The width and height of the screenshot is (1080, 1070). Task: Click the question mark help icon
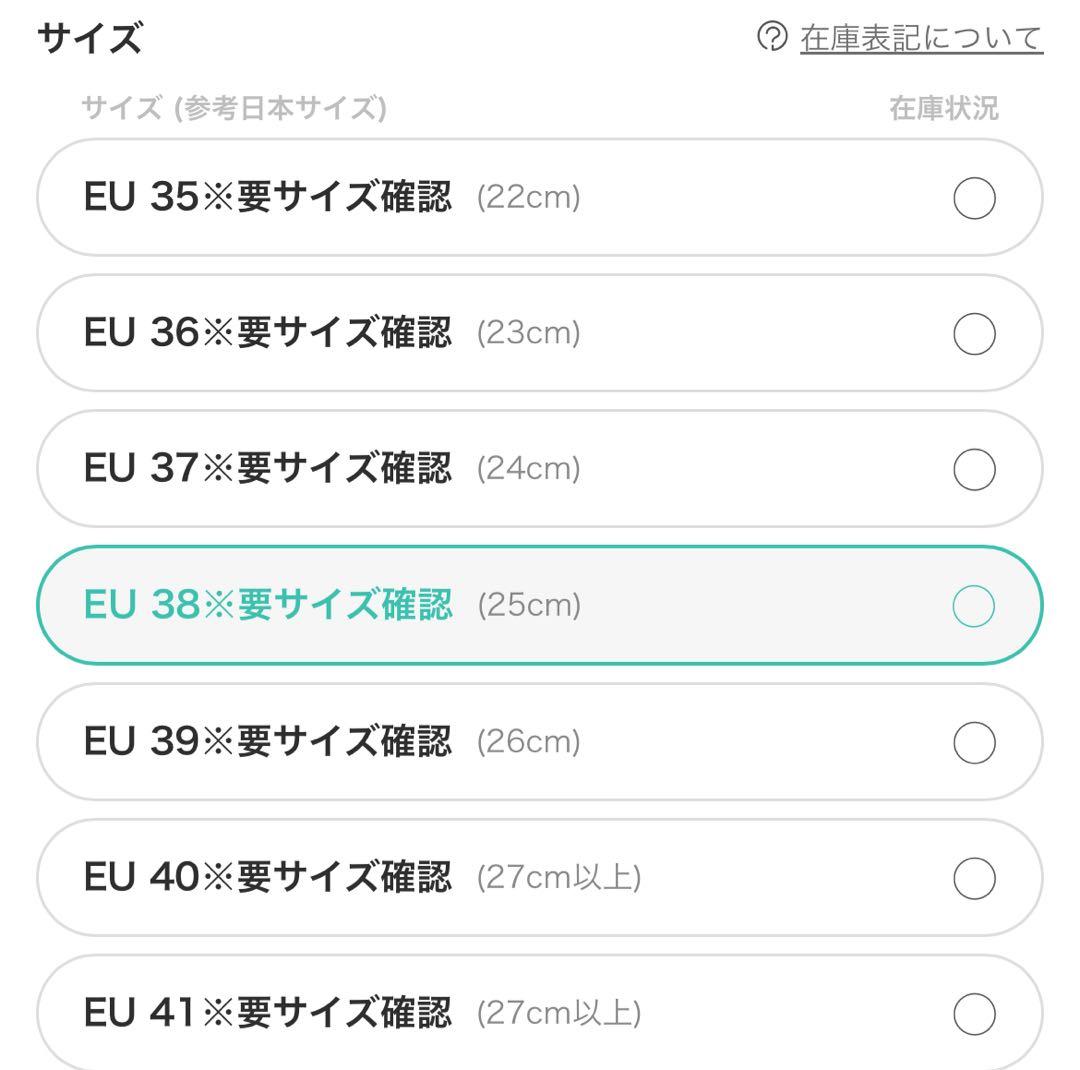click(x=772, y=38)
